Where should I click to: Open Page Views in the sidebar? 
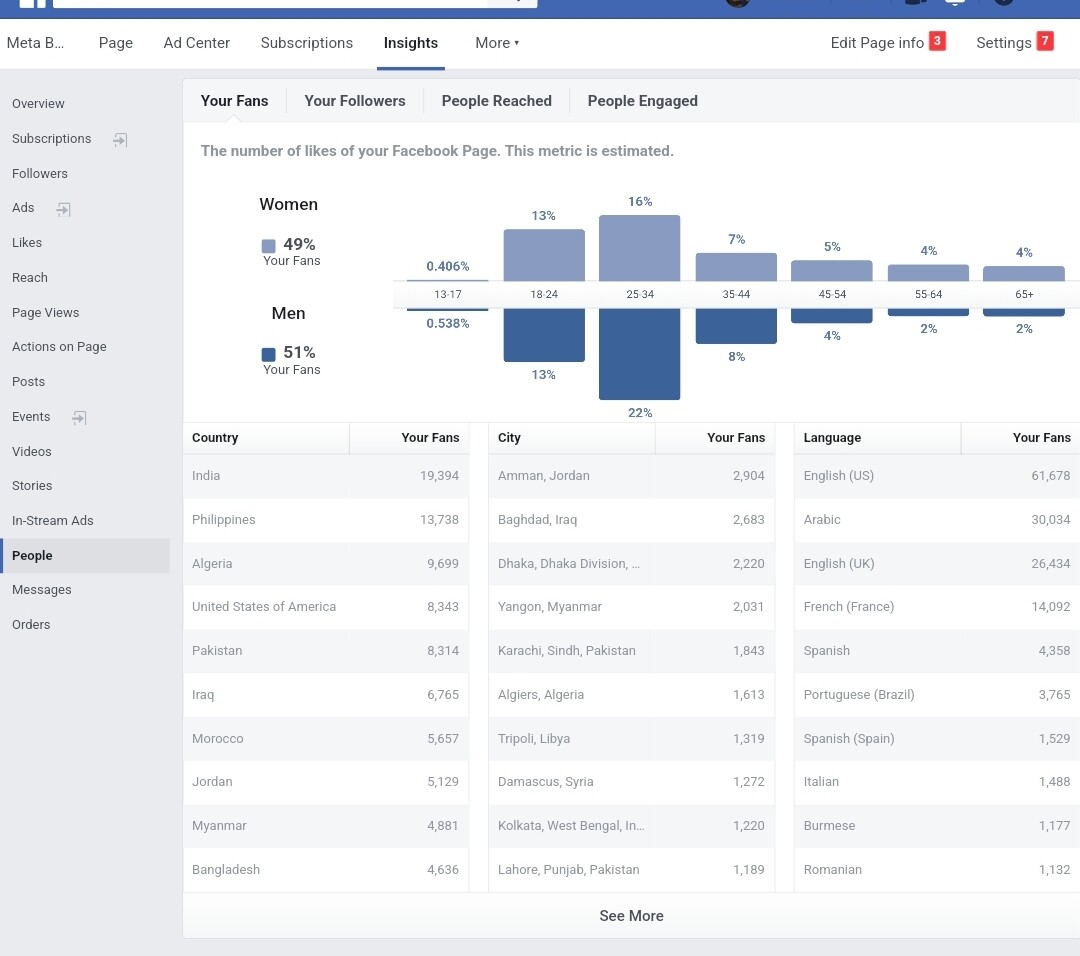tap(45, 313)
